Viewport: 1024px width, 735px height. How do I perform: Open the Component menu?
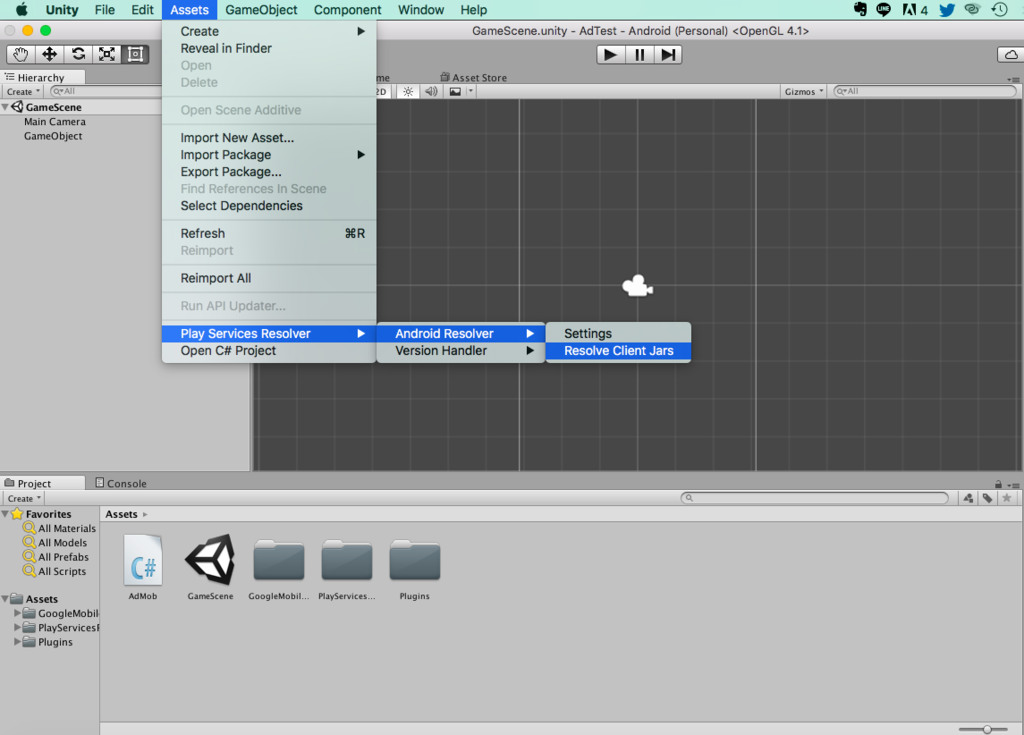347,10
